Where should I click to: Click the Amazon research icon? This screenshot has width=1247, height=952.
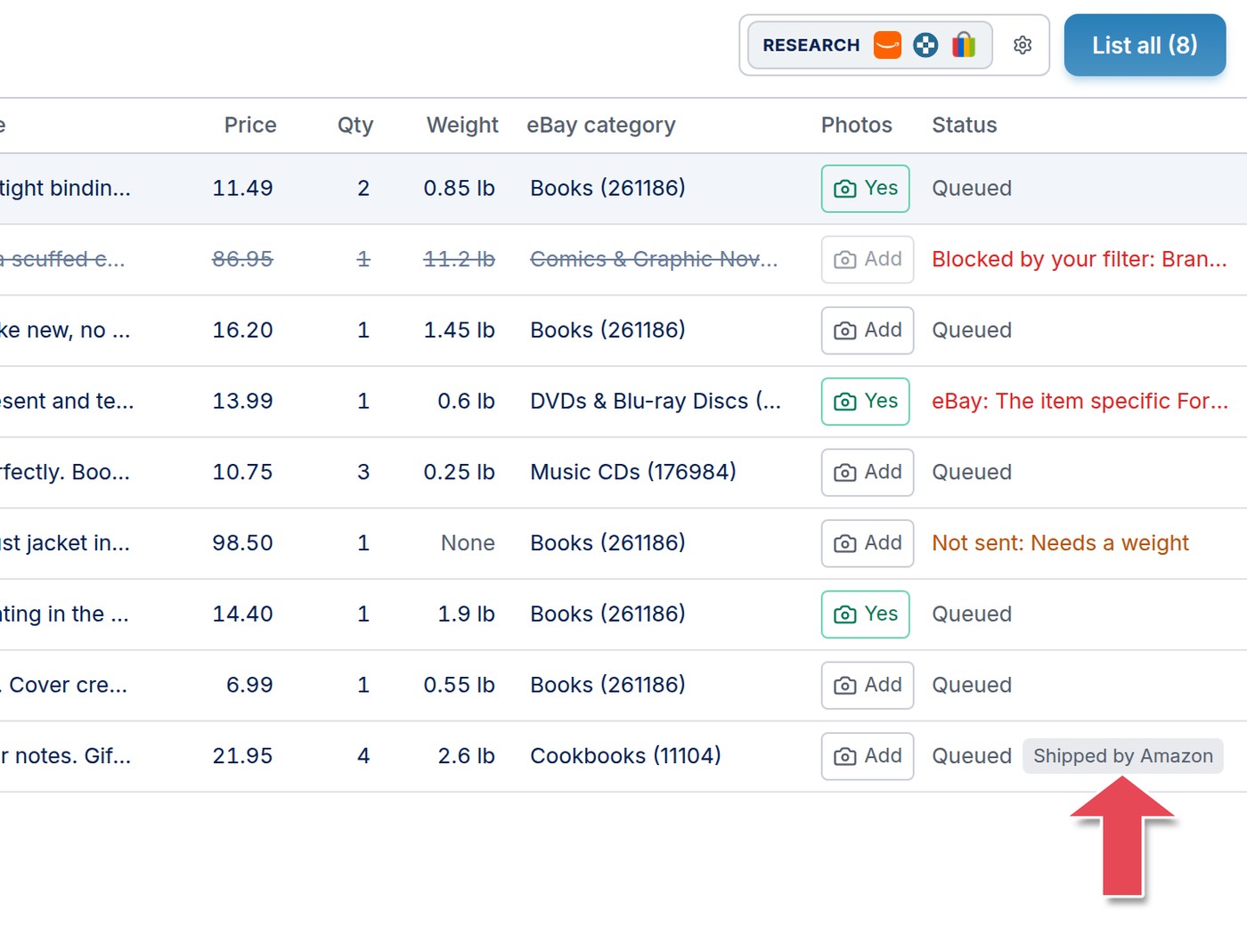(887, 45)
